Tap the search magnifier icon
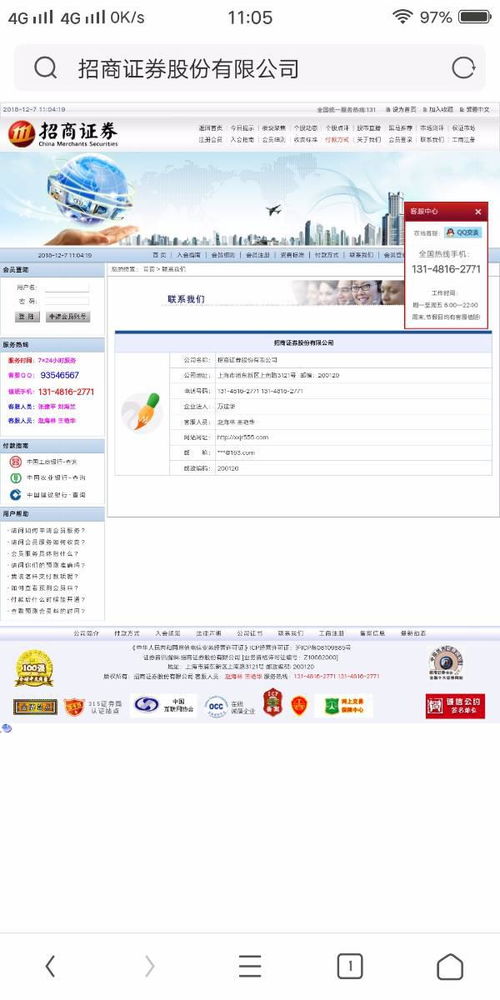This screenshot has width=500, height=1000. (45, 68)
